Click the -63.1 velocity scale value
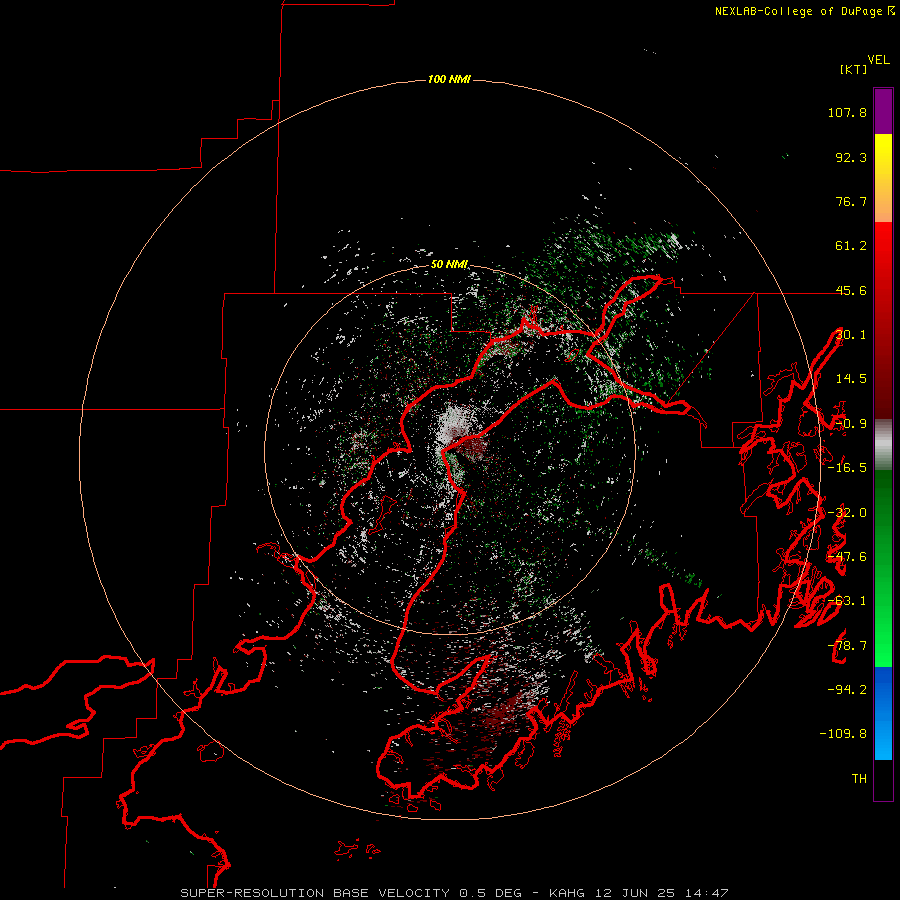This screenshot has height=900, width=900. [x=847, y=601]
